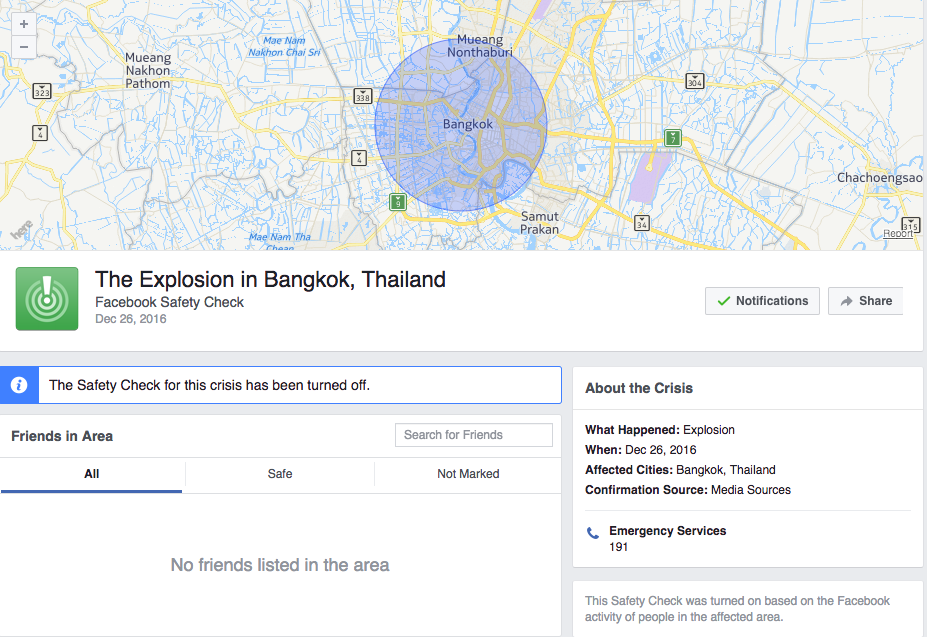Click the Emergency Services phone icon
Viewport: 927px width, 637px height.
592,533
